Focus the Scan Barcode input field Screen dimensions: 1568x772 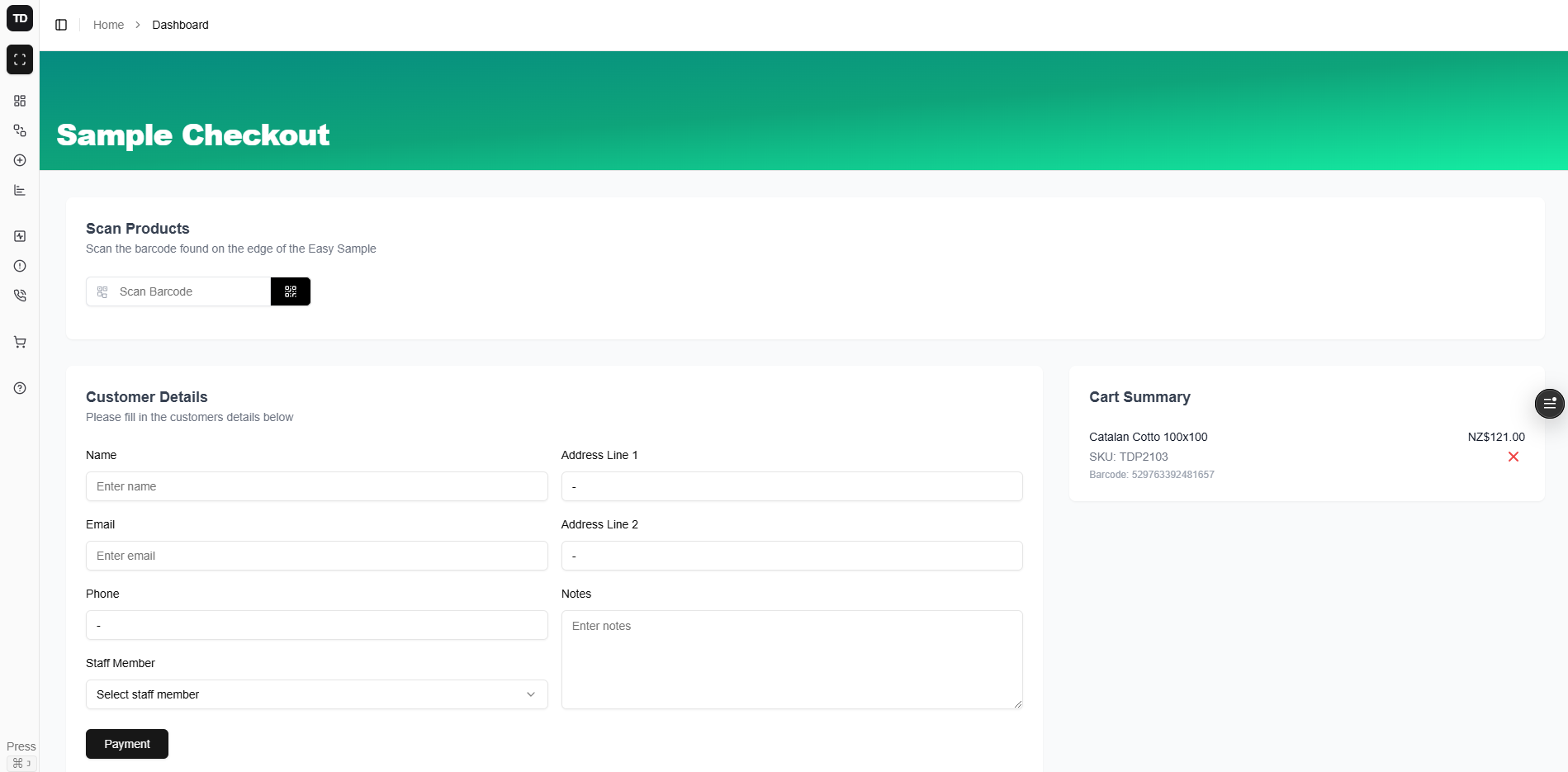point(190,291)
